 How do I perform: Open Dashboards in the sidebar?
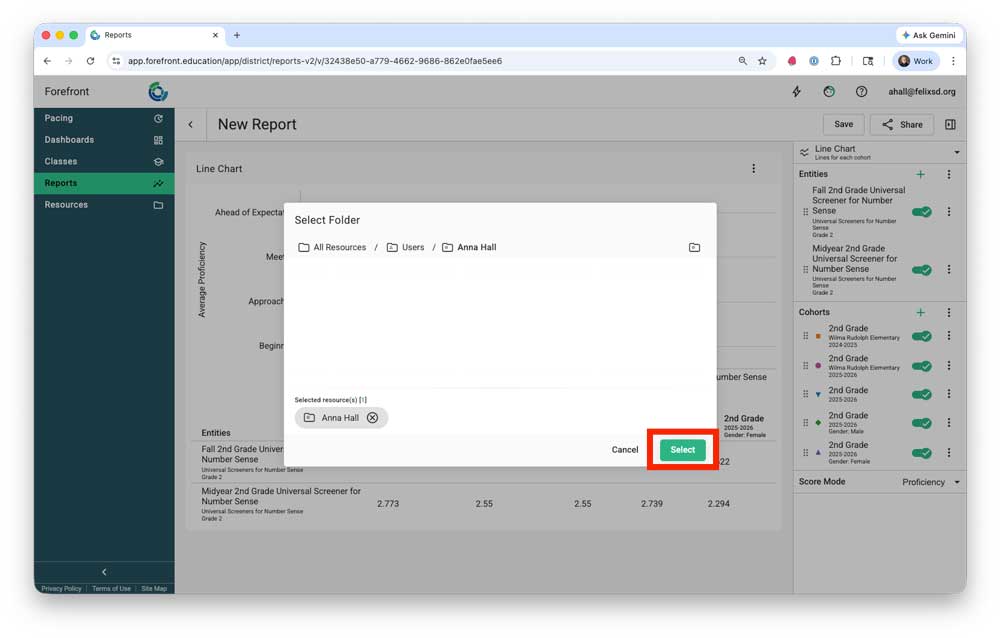point(69,140)
